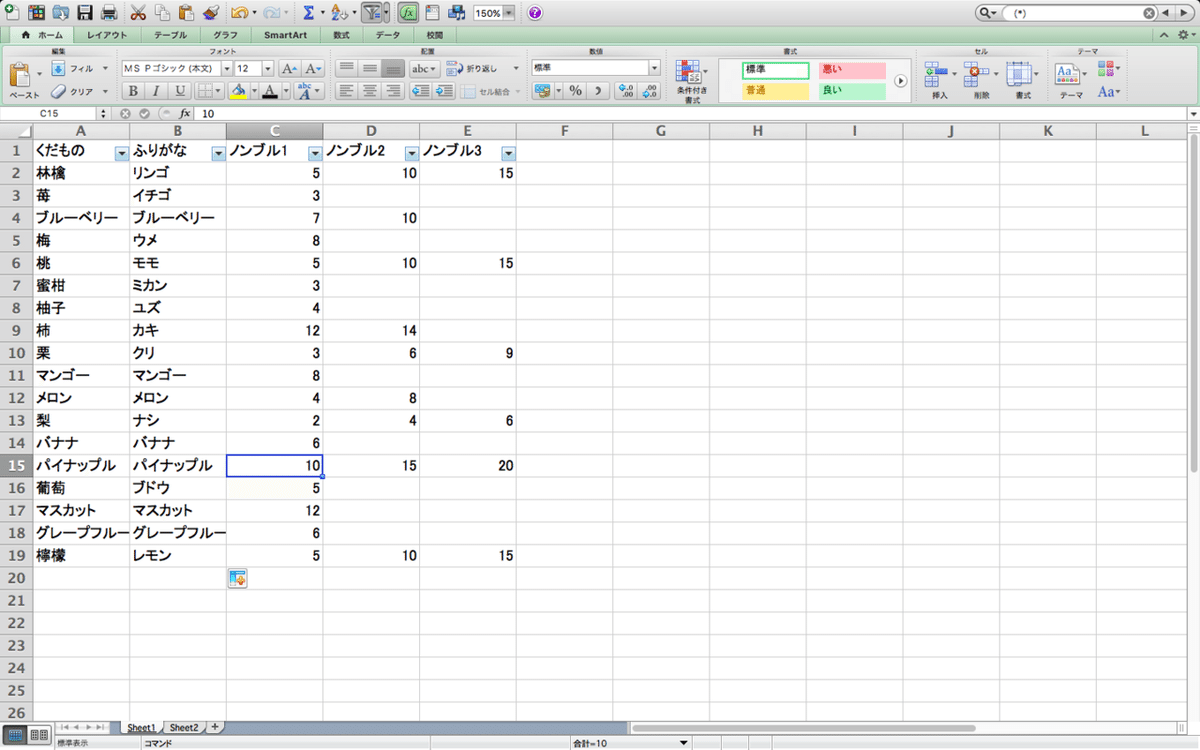The width and height of the screenshot is (1200, 750).
Task: Apply the '悪い' (Bad) cell style
Action: click(852, 70)
